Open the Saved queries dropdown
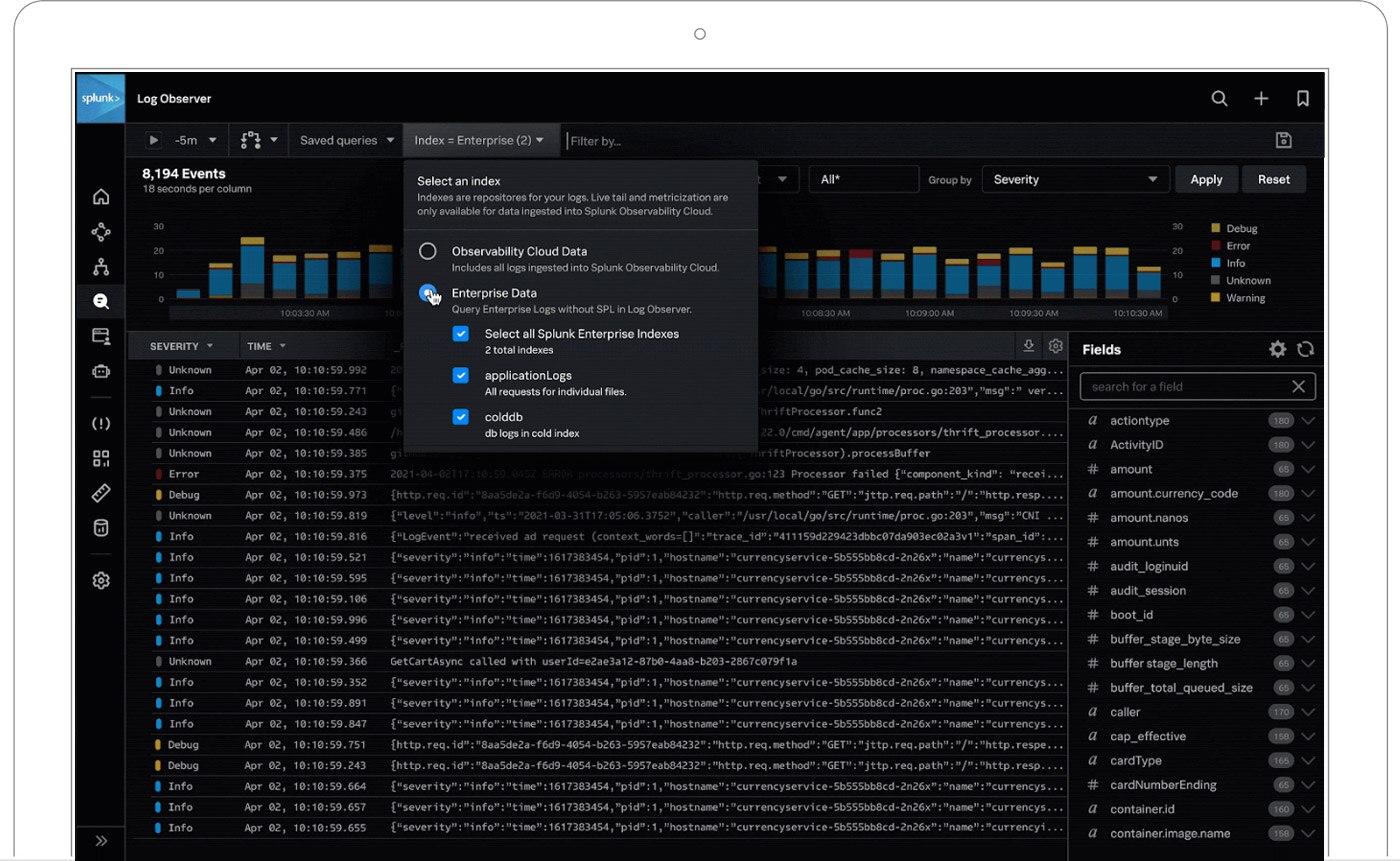The height and width of the screenshot is (861, 1400). coord(345,140)
